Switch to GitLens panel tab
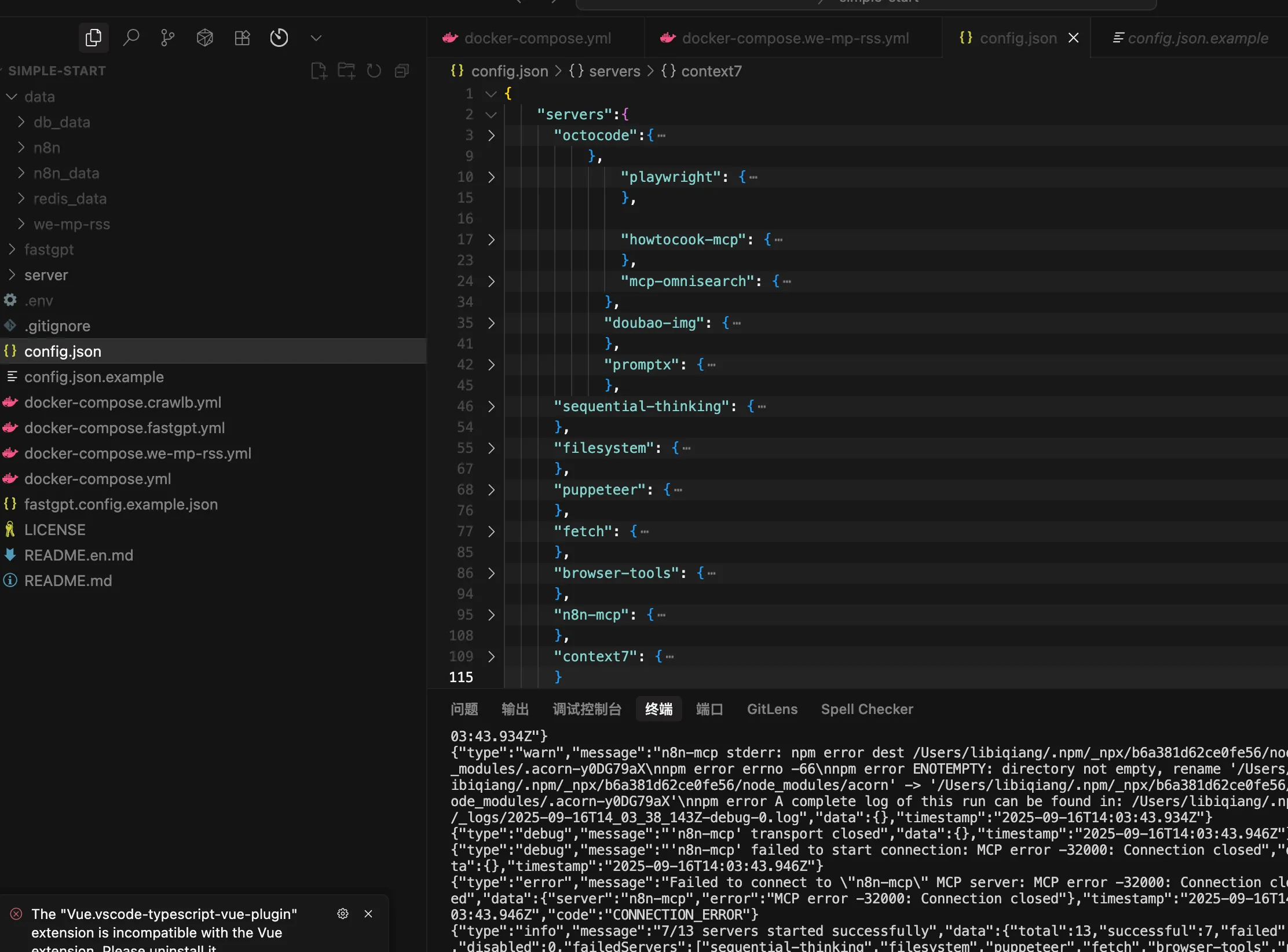This screenshot has height=952, width=1288. (x=772, y=709)
